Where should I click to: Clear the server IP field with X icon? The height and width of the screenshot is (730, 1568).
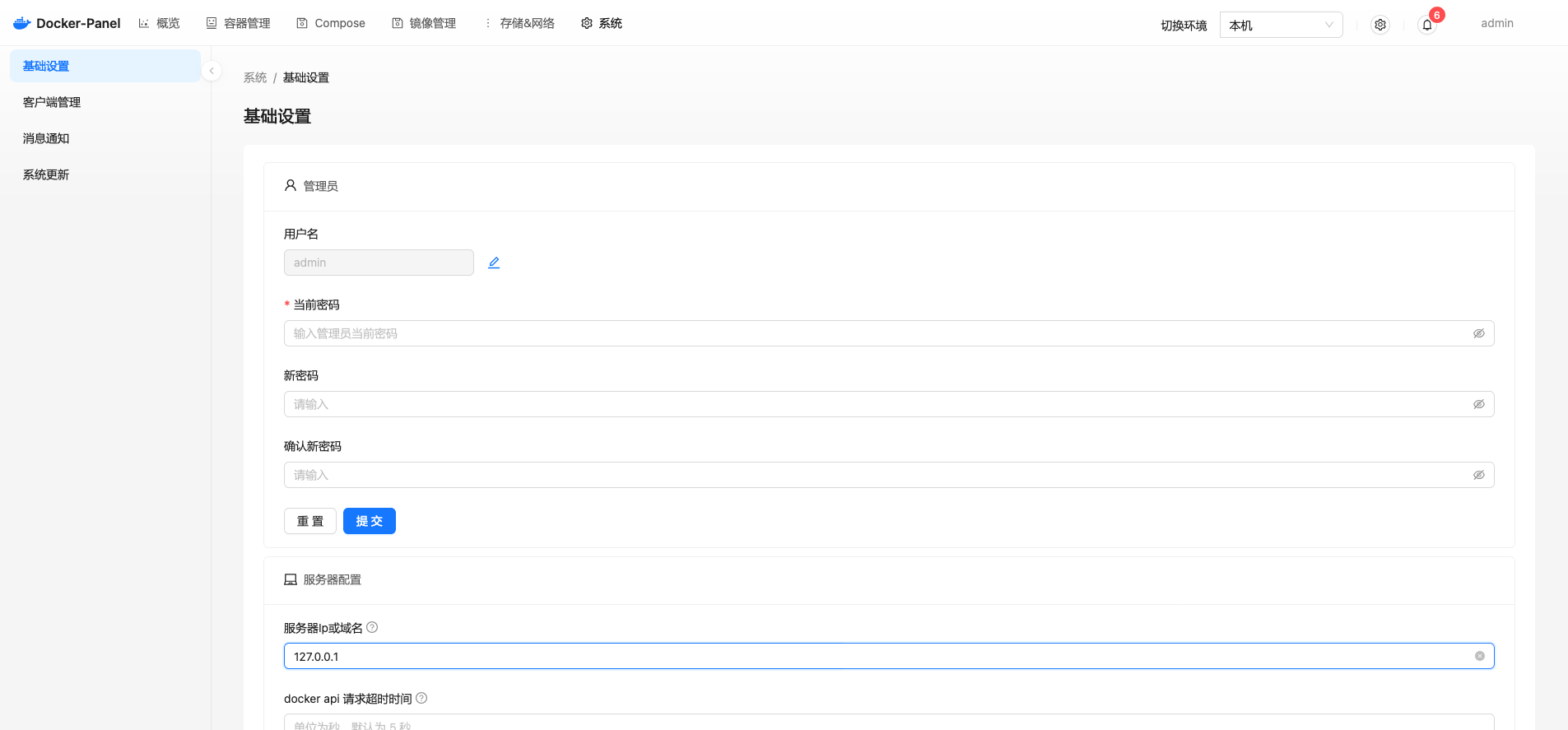point(1479,656)
